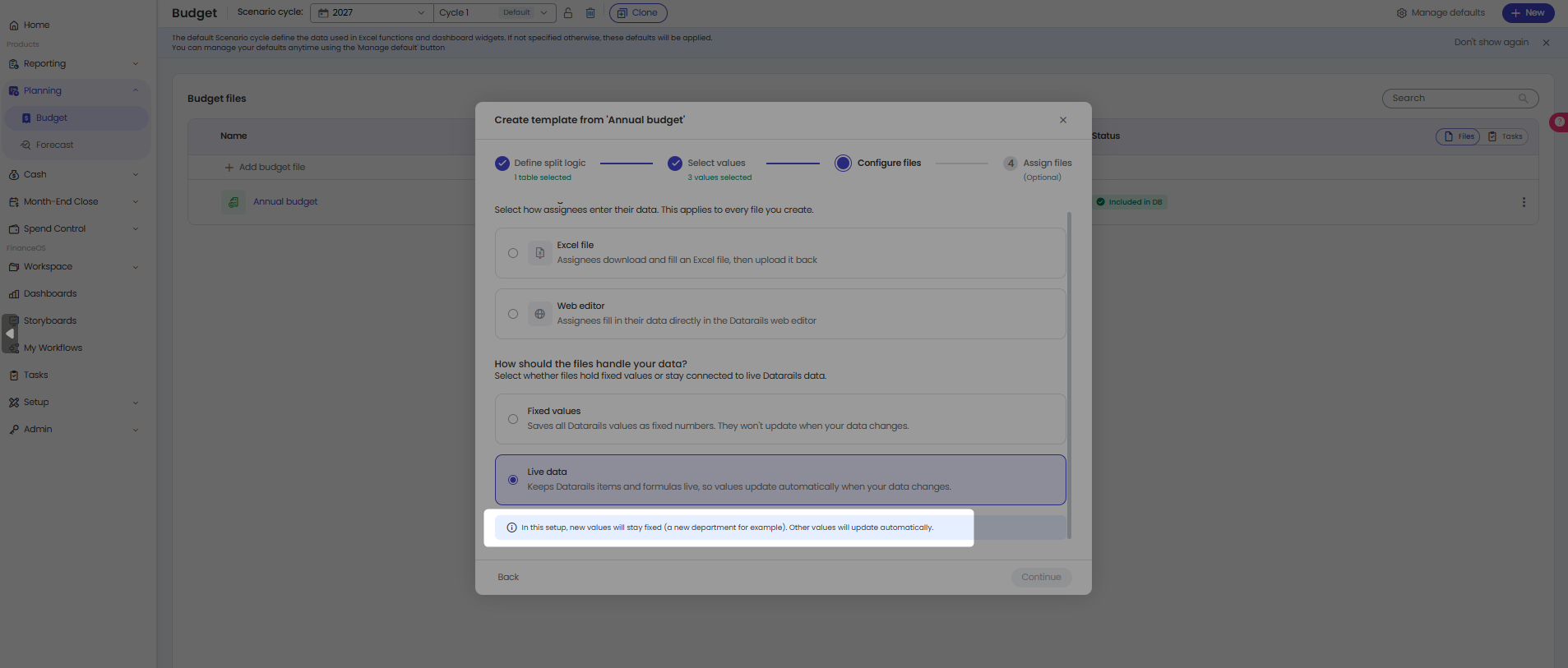The width and height of the screenshot is (1568, 668).
Task: Click Back in the dialog
Action: pyautogui.click(x=508, y=578)
